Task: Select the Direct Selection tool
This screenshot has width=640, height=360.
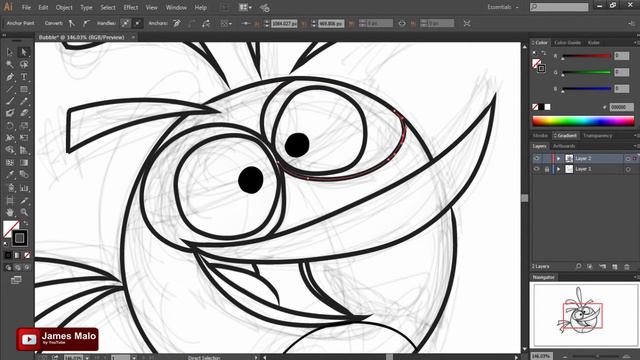Action: click(24, 52)
